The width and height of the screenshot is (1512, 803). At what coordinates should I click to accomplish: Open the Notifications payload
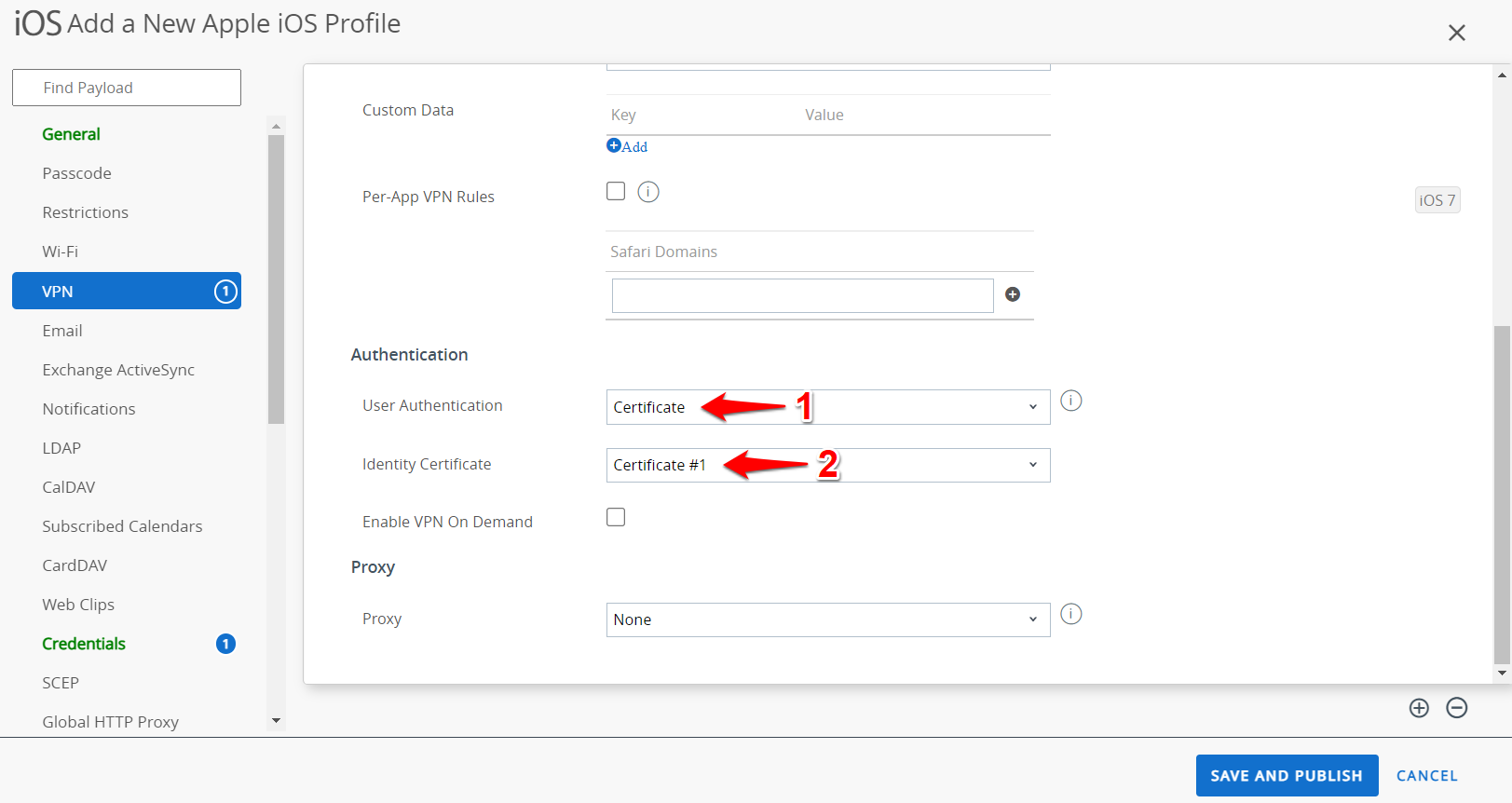89,409
